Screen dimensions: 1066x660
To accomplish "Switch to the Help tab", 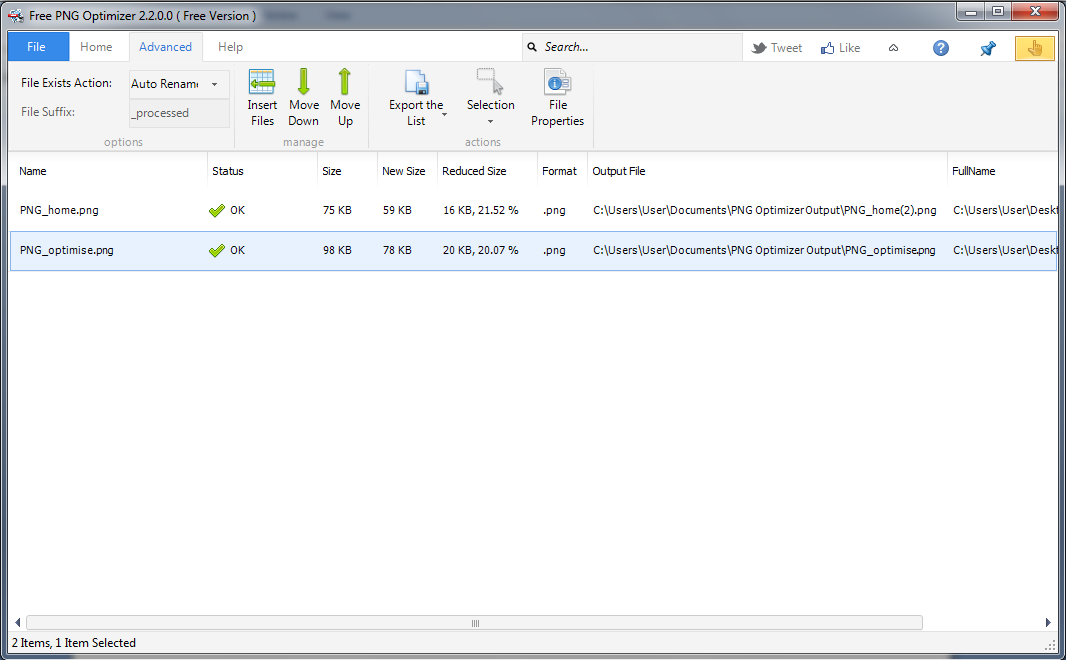I will click(230, 47).
